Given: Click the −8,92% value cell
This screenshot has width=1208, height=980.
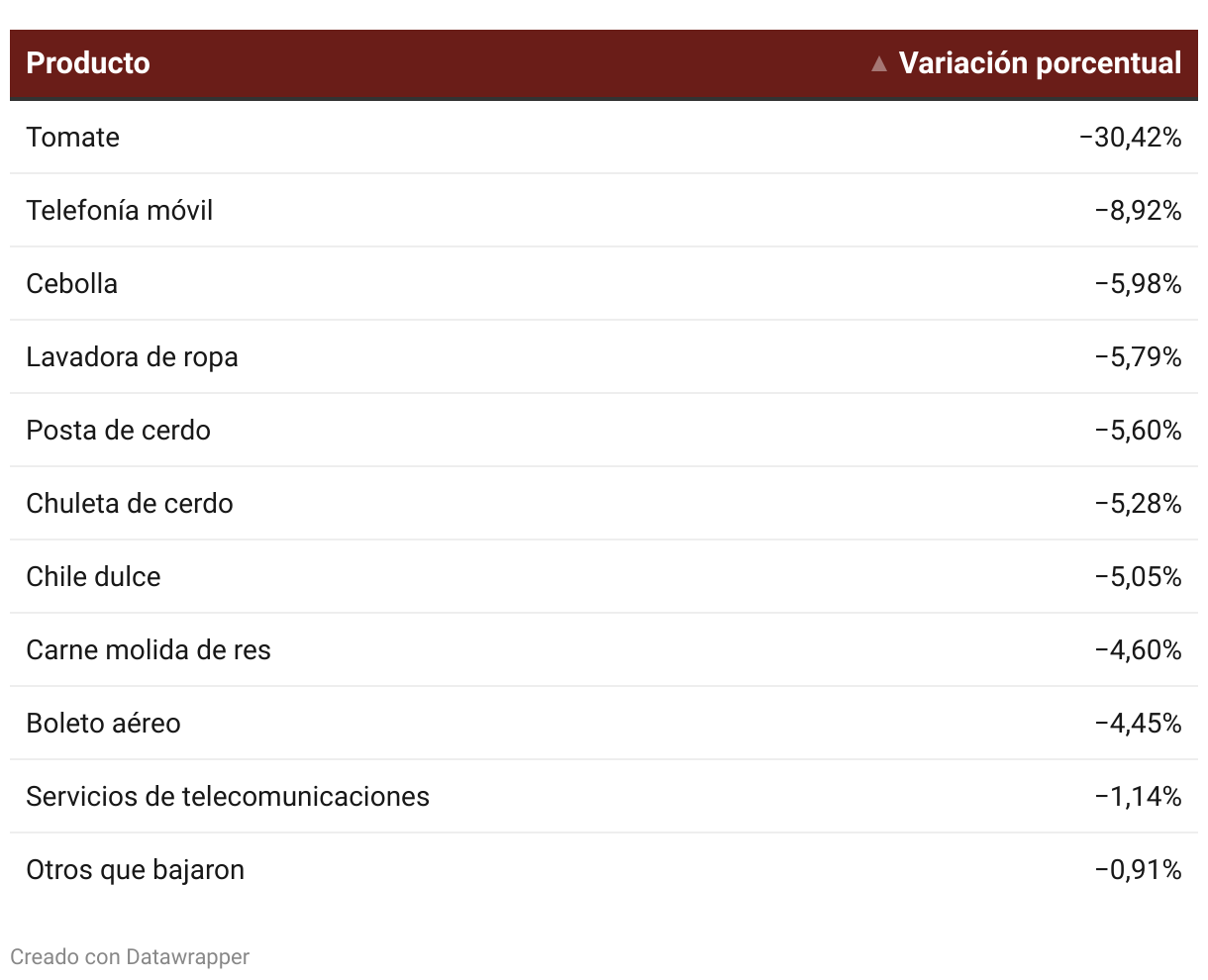Looking at the screenshot, I should coord(1139,211).
